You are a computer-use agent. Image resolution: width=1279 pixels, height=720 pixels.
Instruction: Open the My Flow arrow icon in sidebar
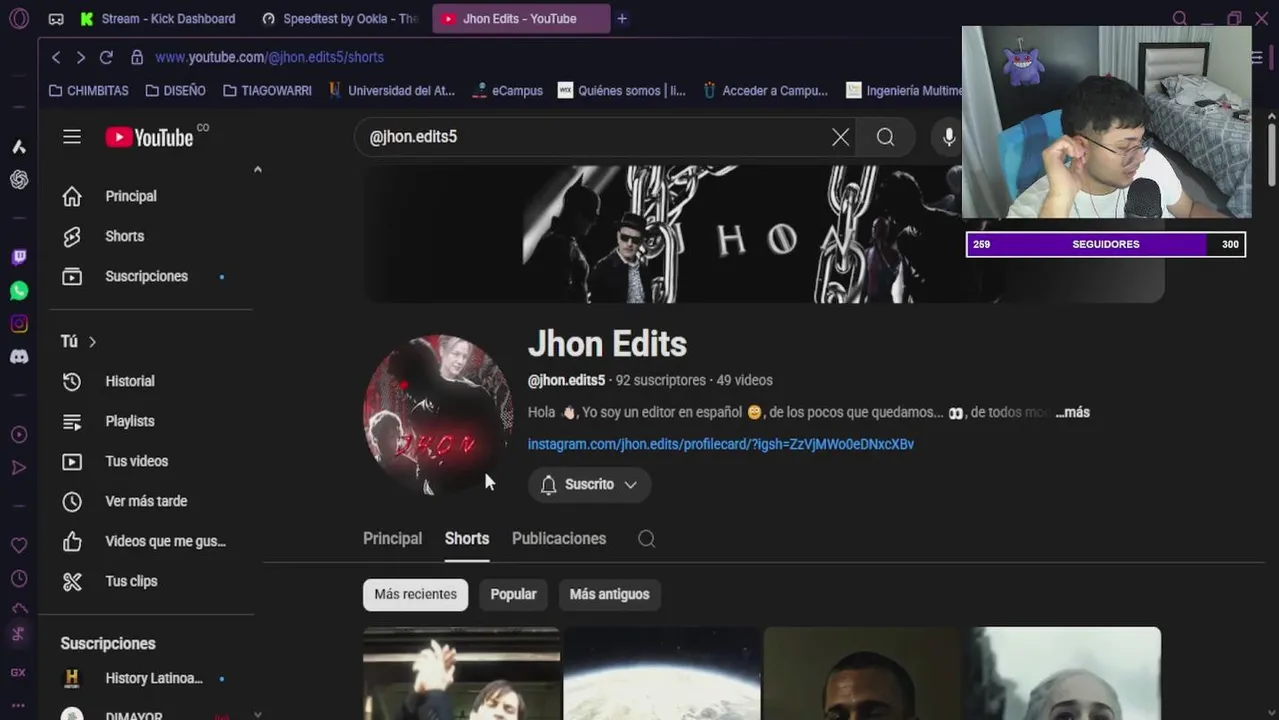[19, 467]
